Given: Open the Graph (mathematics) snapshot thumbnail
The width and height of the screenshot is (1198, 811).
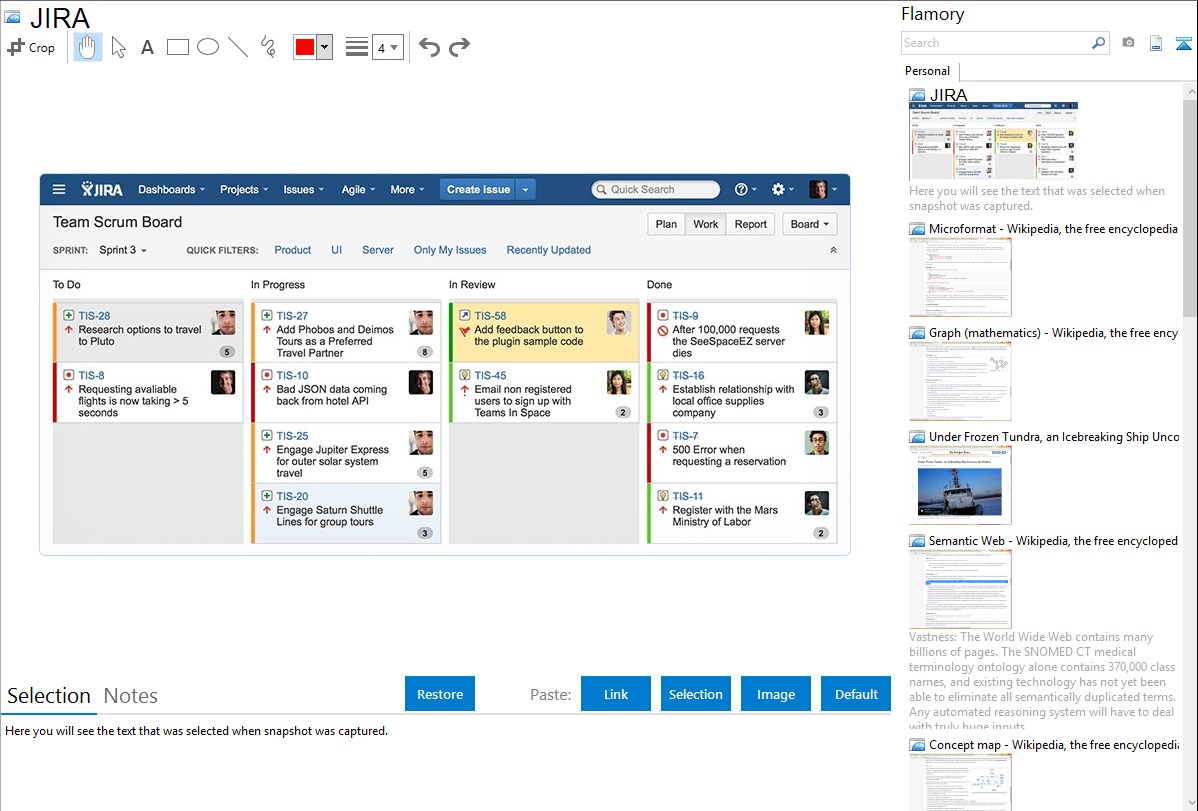Looking at the screenshot, I should [x=960, y=381].
